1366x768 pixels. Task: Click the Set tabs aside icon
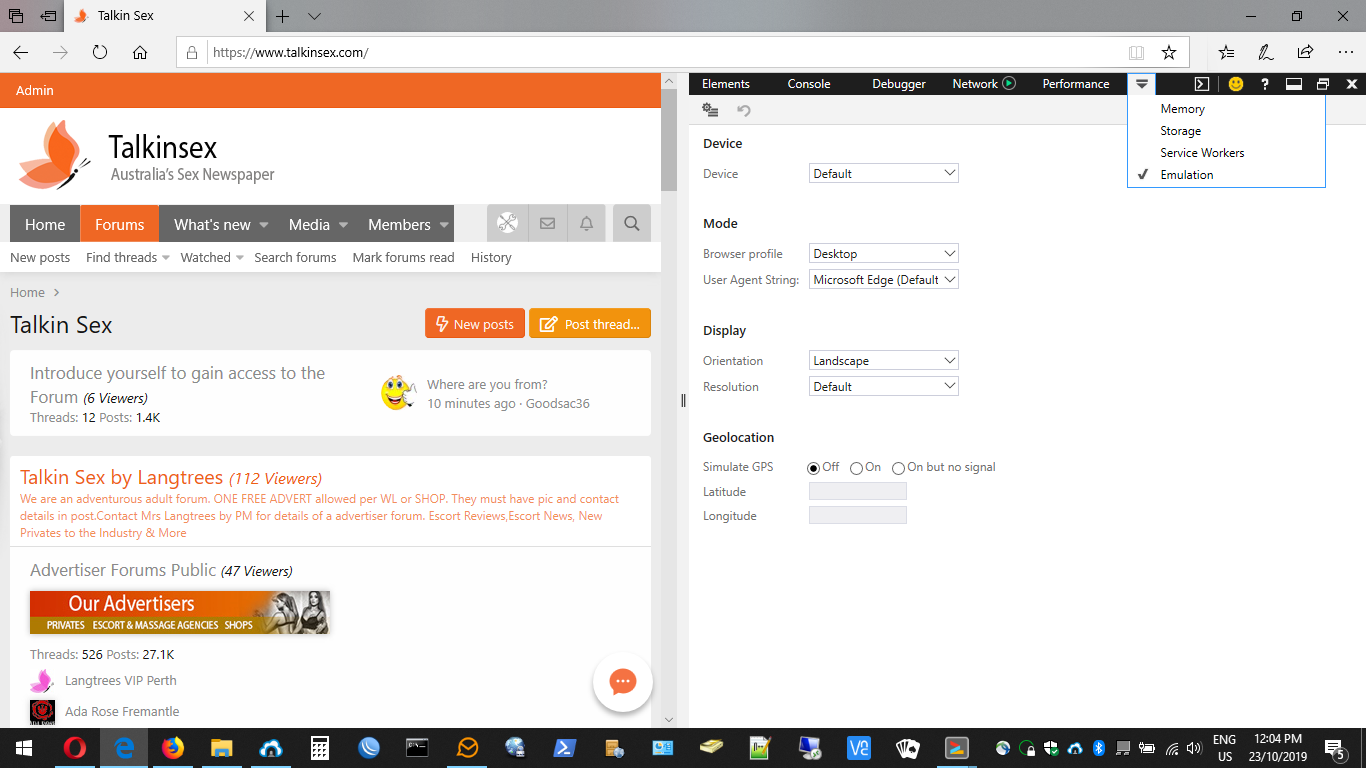(47, 16)
